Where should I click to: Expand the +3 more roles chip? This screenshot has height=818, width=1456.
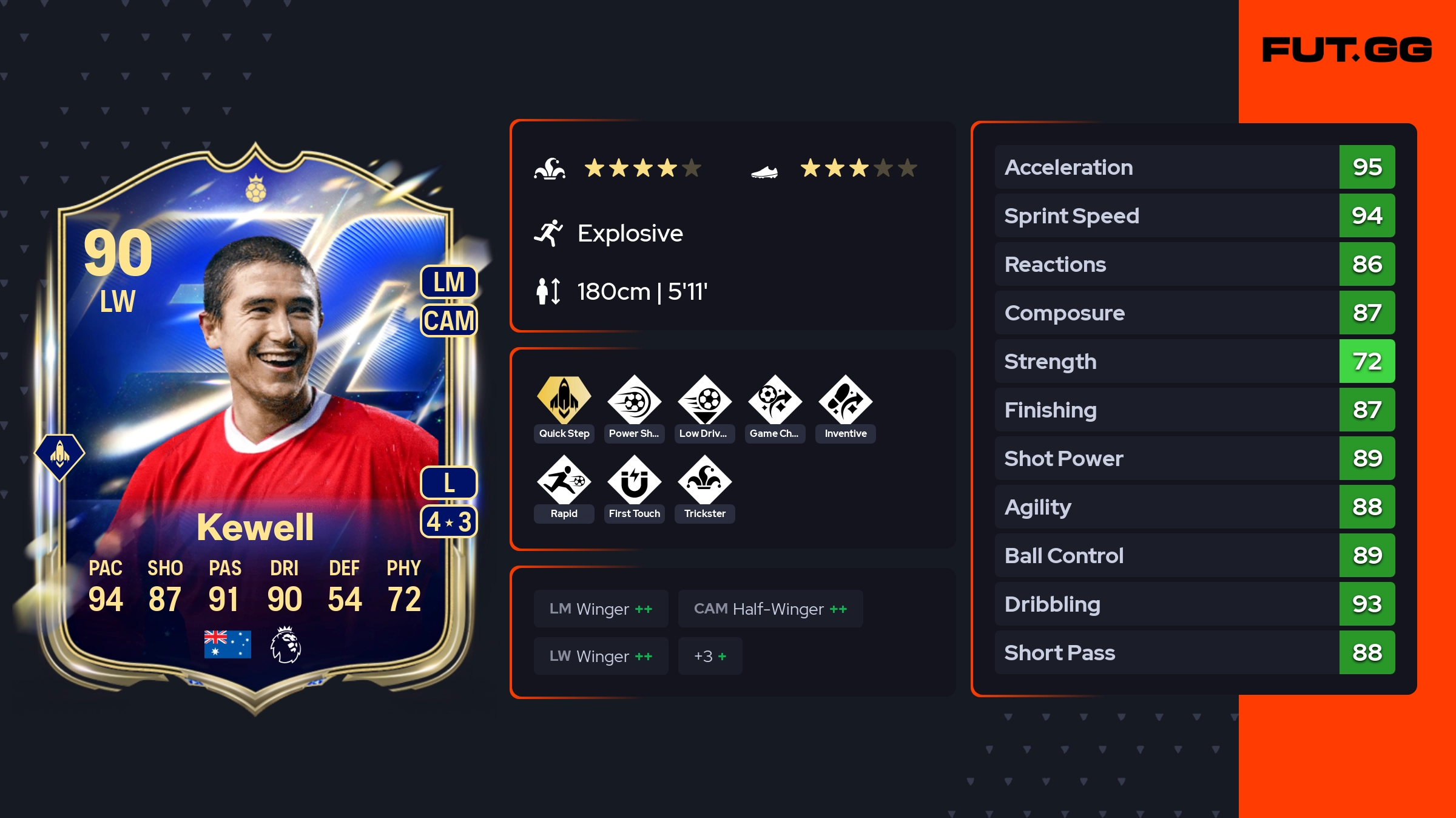(x=710, y=656)
